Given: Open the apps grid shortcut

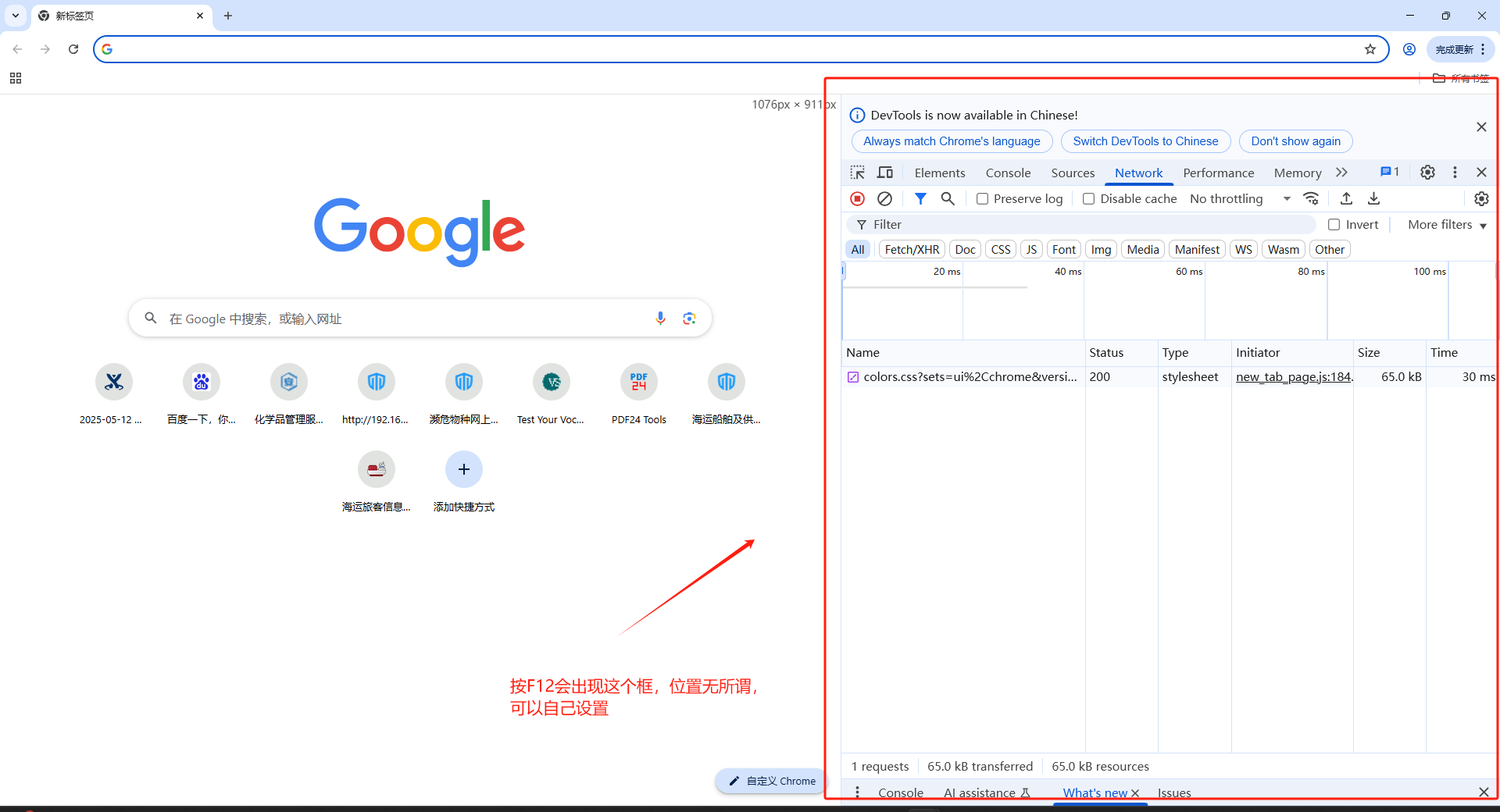Looking at the screenshot, I should (x=16, y=78).
